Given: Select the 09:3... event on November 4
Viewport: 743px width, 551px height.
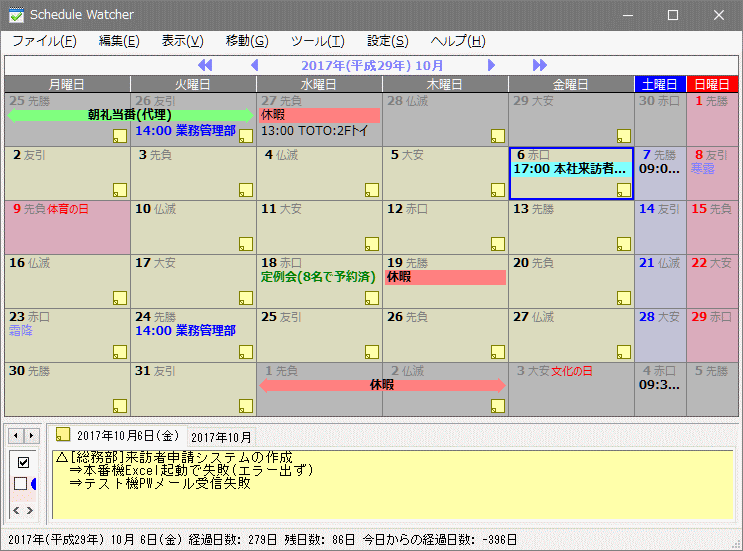Looking at the screenshot, I should [659, 385].
